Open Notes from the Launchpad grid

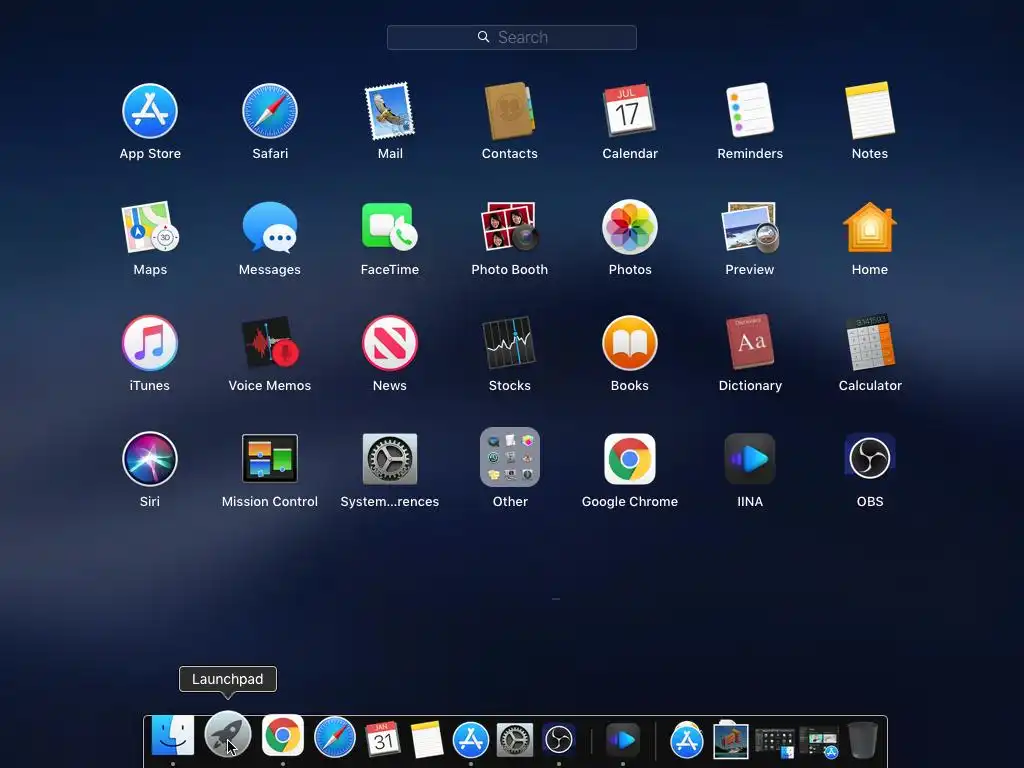[870, 110]
